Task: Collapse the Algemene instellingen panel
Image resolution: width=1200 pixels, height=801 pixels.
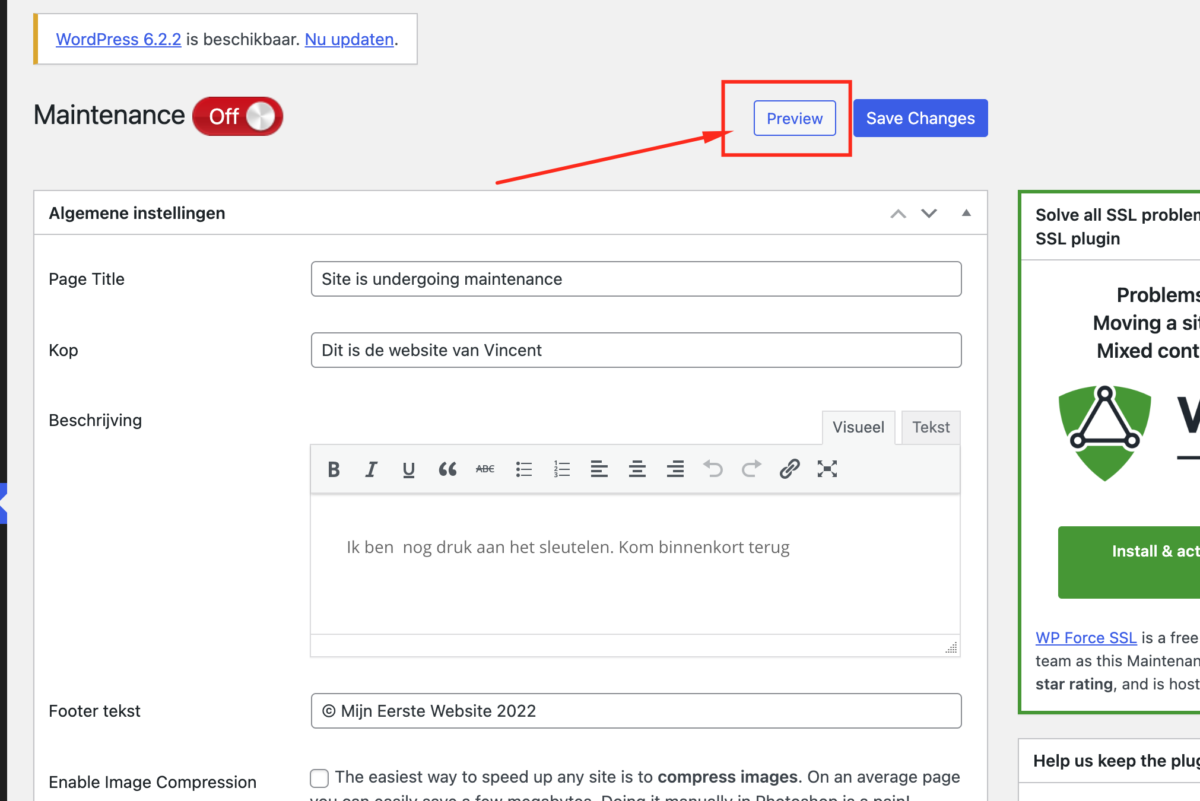Action: tap(966, 213)
